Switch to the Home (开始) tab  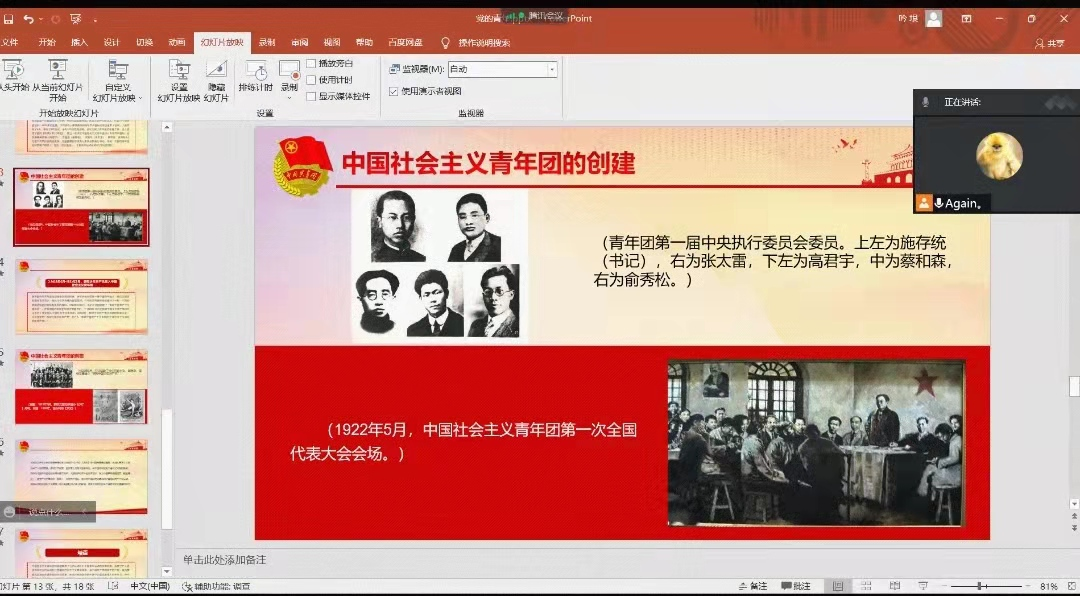coord(47,43)
